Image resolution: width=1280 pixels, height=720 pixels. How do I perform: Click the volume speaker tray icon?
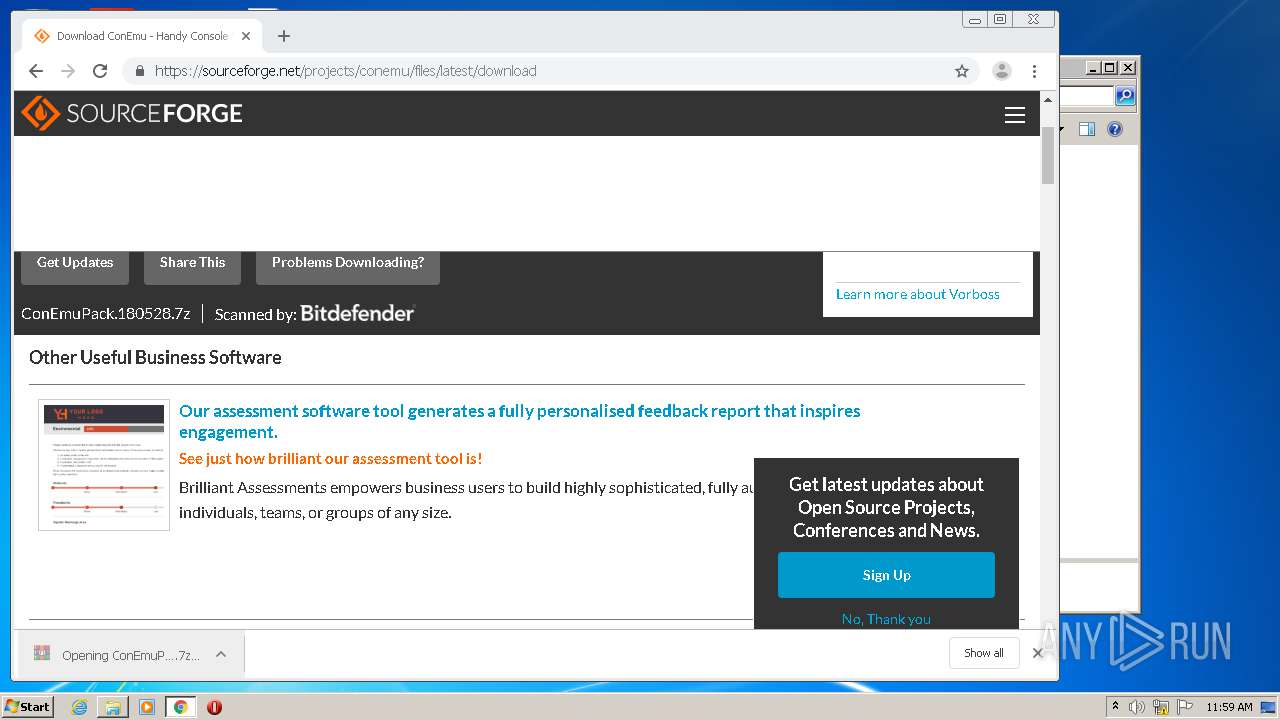click(x=1137, y=707)
